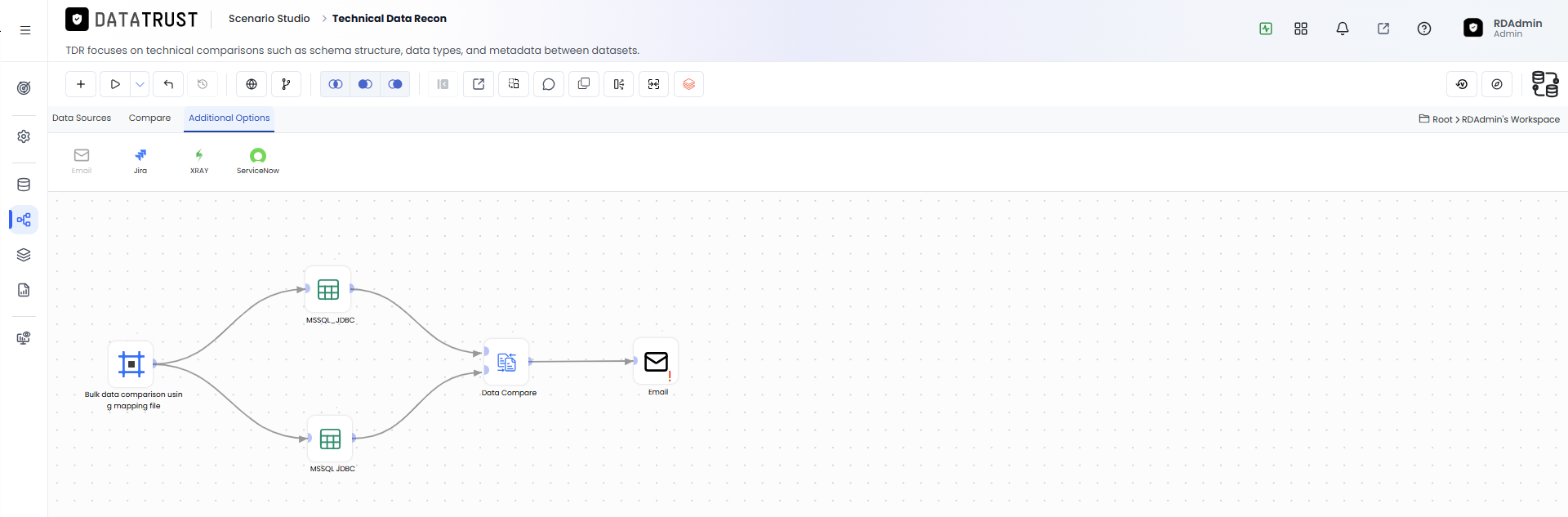
Task: Click the column split arrows toolbar icon
Action: pos(619,84)
